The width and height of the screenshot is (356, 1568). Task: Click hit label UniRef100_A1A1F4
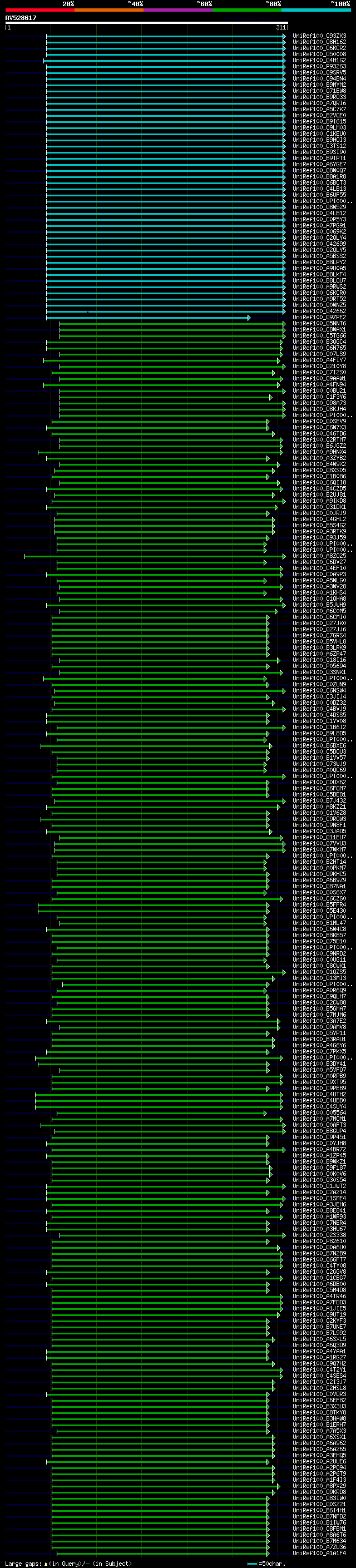pyautogui.click(x=319, y=1553)
